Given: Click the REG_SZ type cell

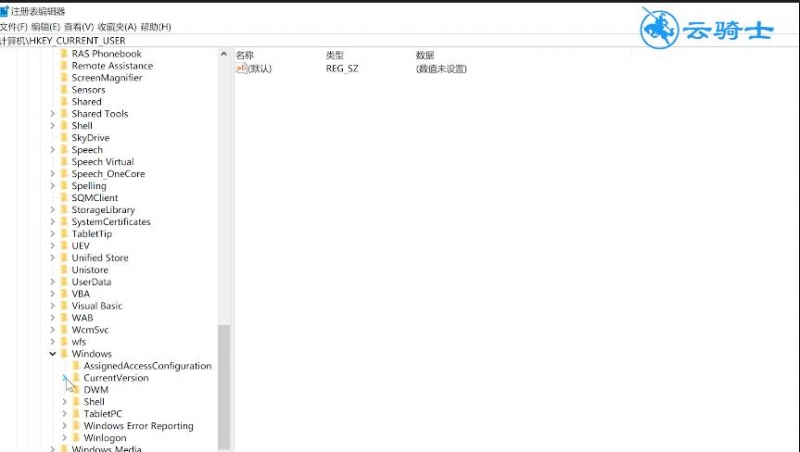Looking at the screenshot, I should (x=342, y=68).
